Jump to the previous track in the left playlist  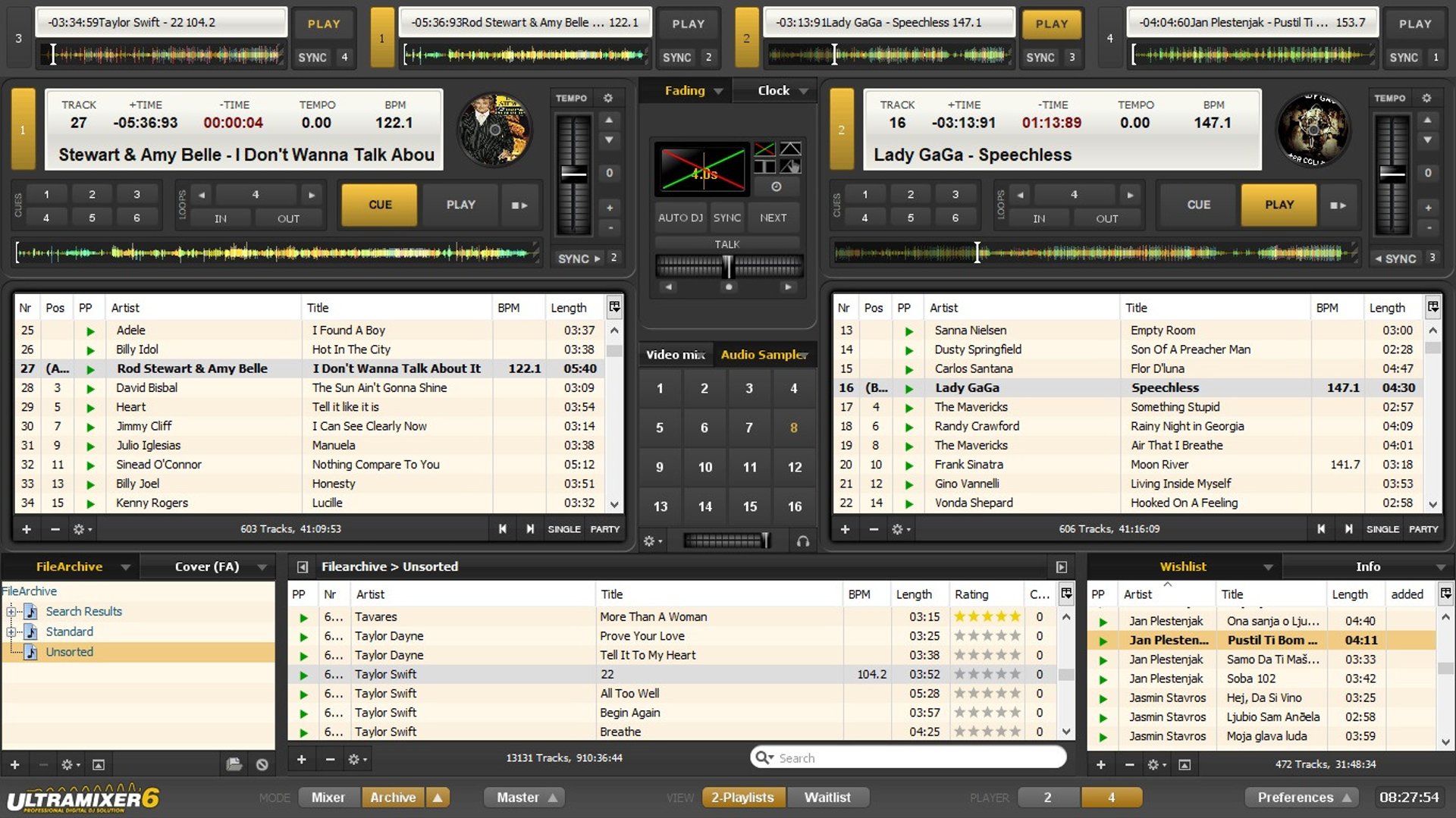(x=503, y=529)
